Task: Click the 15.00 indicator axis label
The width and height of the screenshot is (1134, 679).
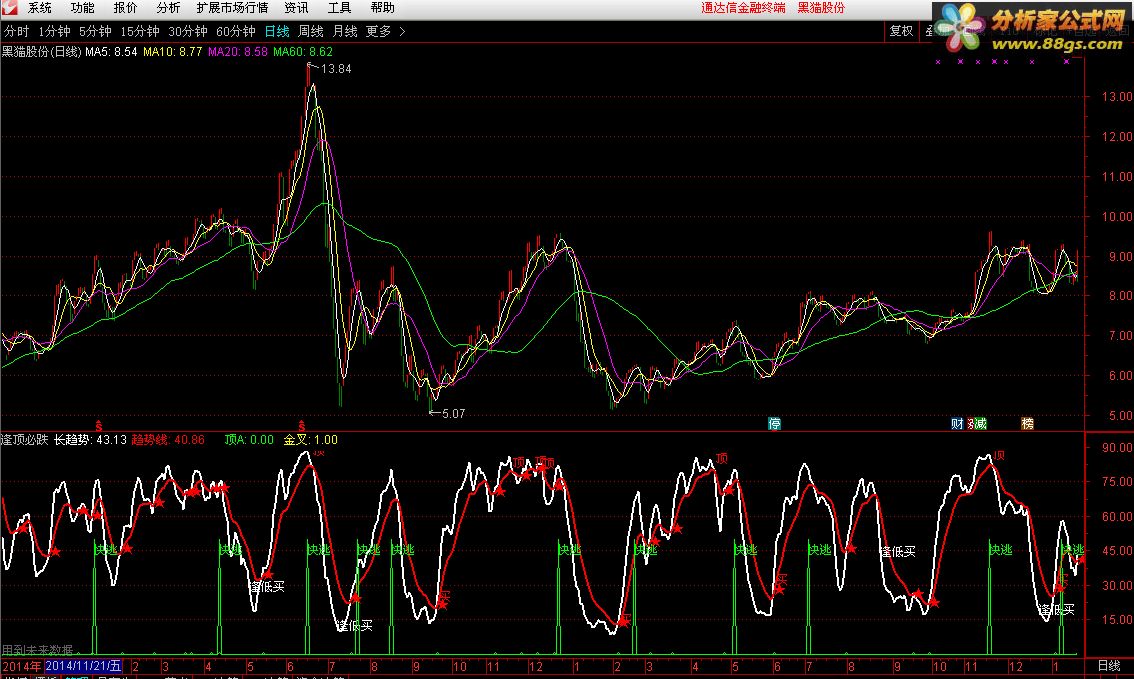Action: coord(1117,620)
